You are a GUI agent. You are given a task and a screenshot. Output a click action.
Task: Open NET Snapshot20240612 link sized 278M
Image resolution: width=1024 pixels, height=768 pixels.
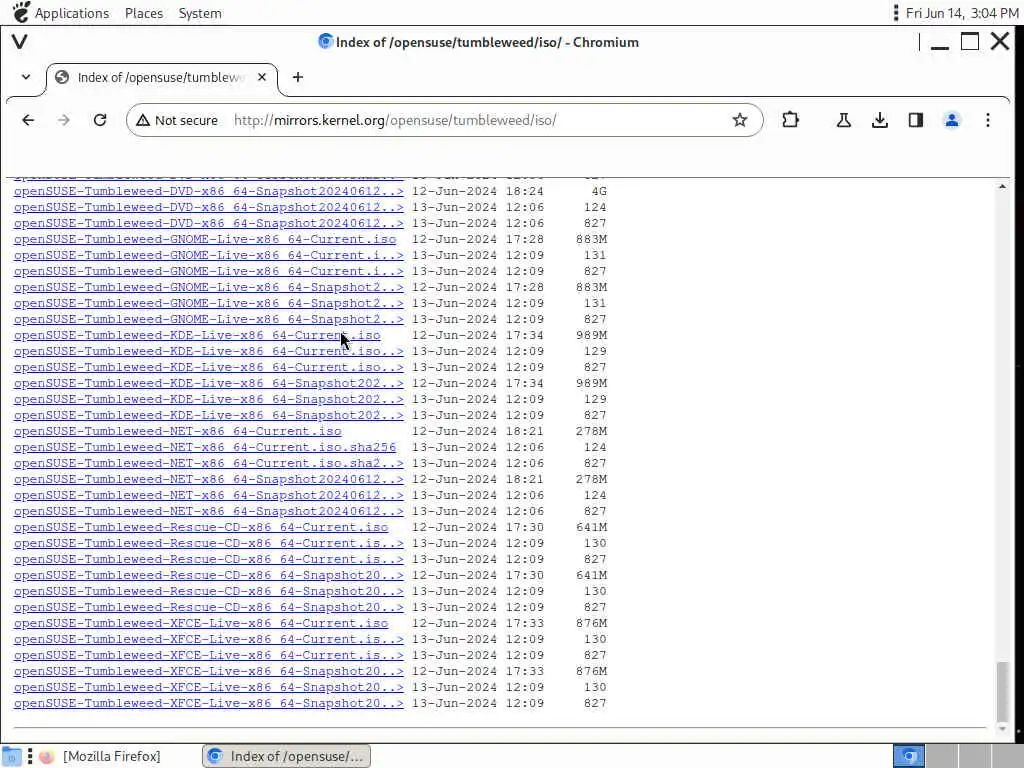pos(208,479)
